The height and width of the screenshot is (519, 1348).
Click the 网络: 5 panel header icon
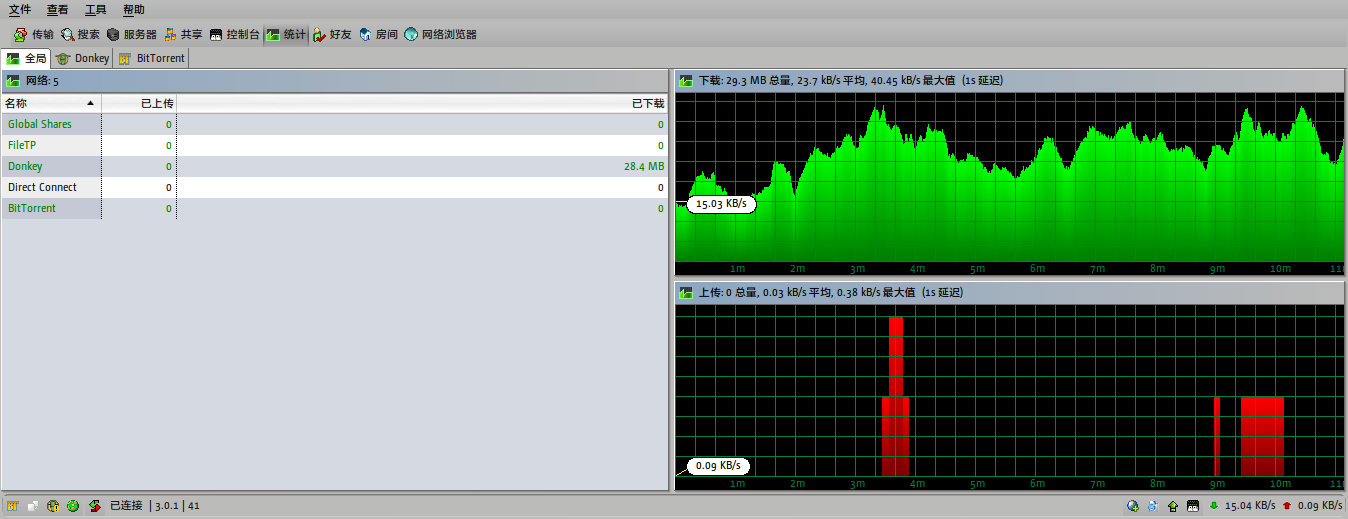coord(13,81)
